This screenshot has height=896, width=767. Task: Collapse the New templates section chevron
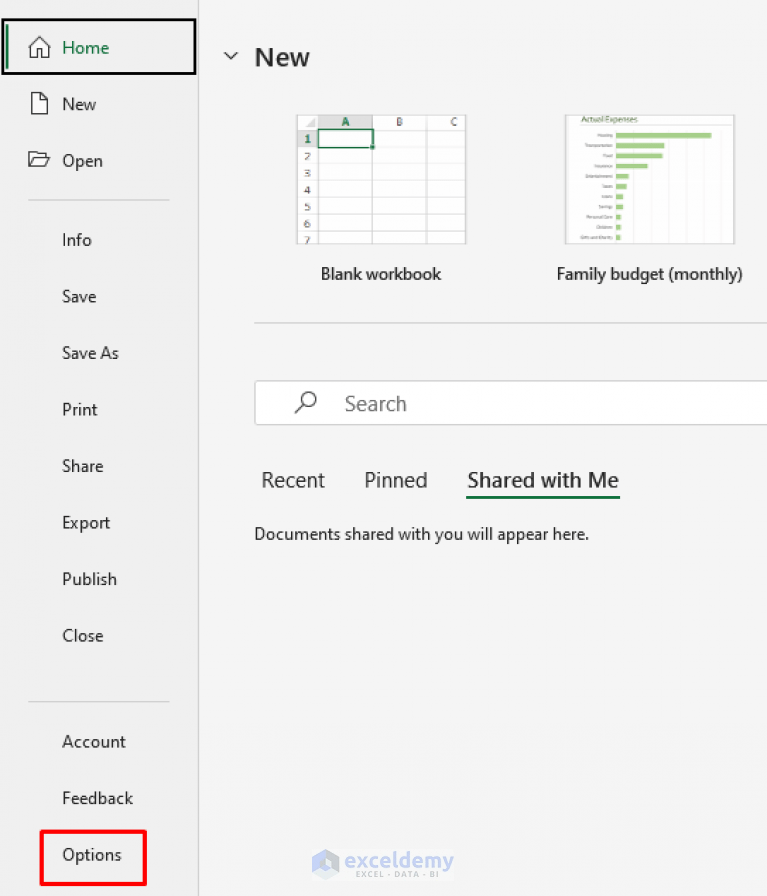click(231, 56)
